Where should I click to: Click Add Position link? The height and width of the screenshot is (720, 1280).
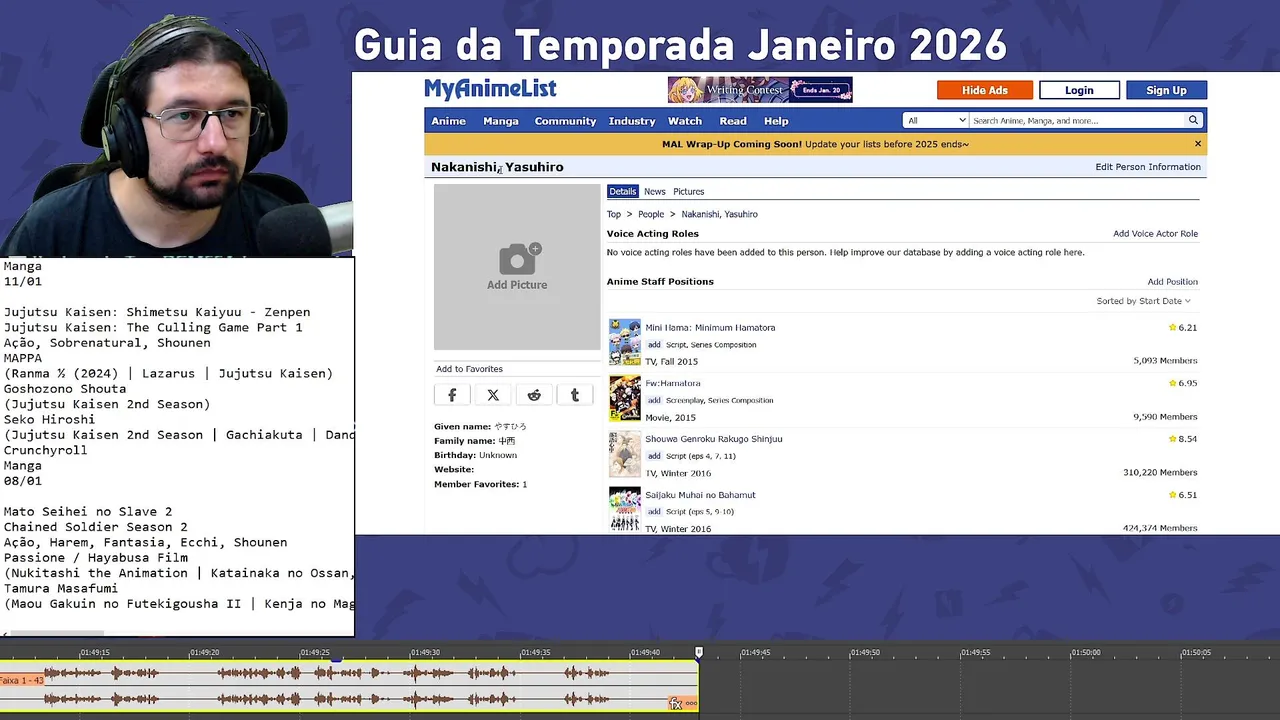point(1172,282)
